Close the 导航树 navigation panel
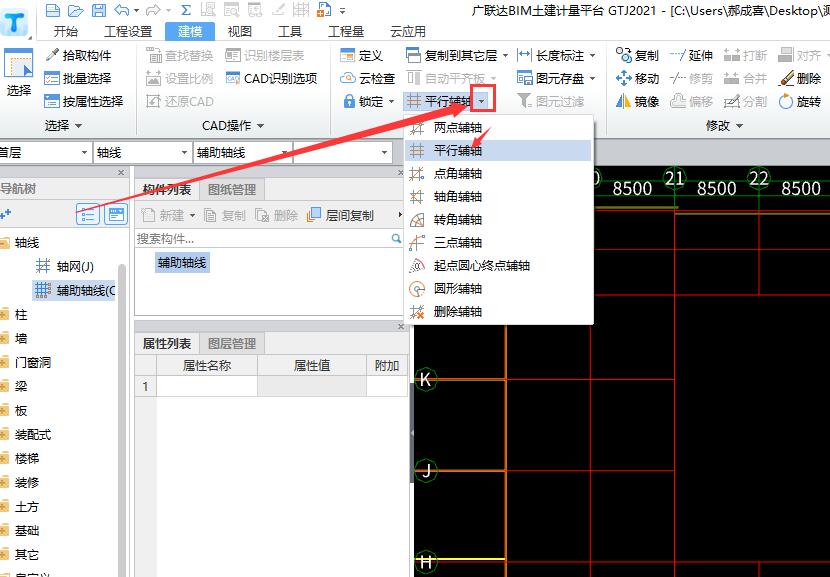Viewport: 830px width, 577px height. click(x=121, y=173)
